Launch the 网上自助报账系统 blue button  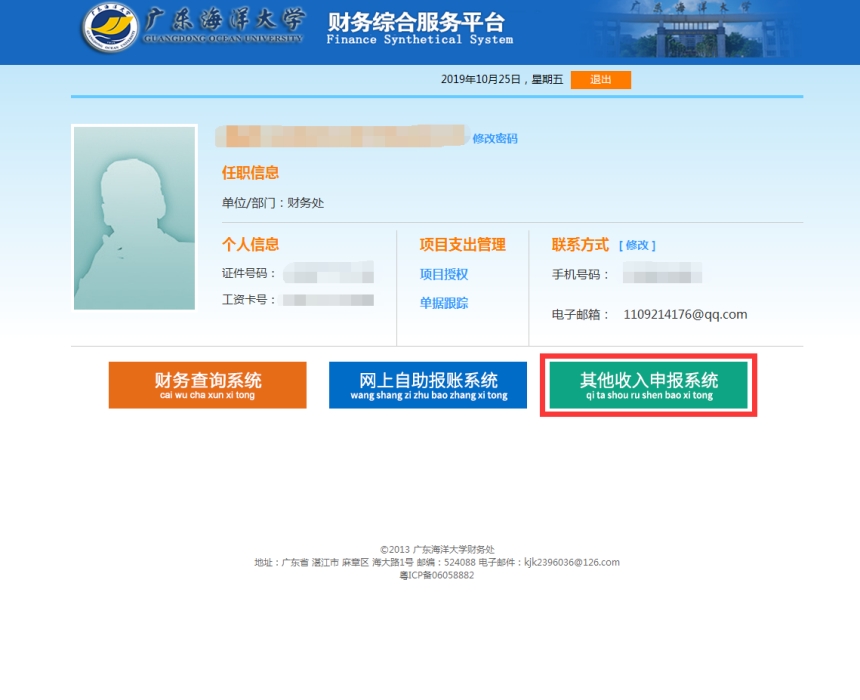(428, 385)
